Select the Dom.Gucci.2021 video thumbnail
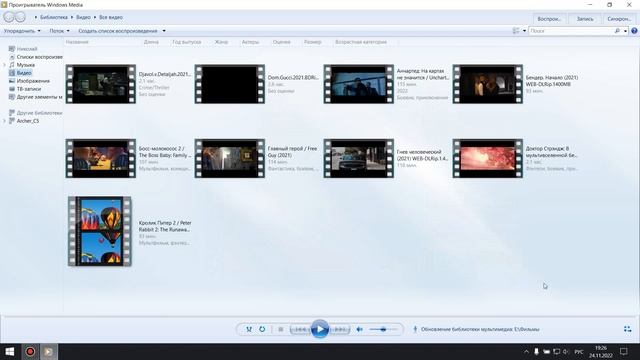 click(x=230, y=84)
